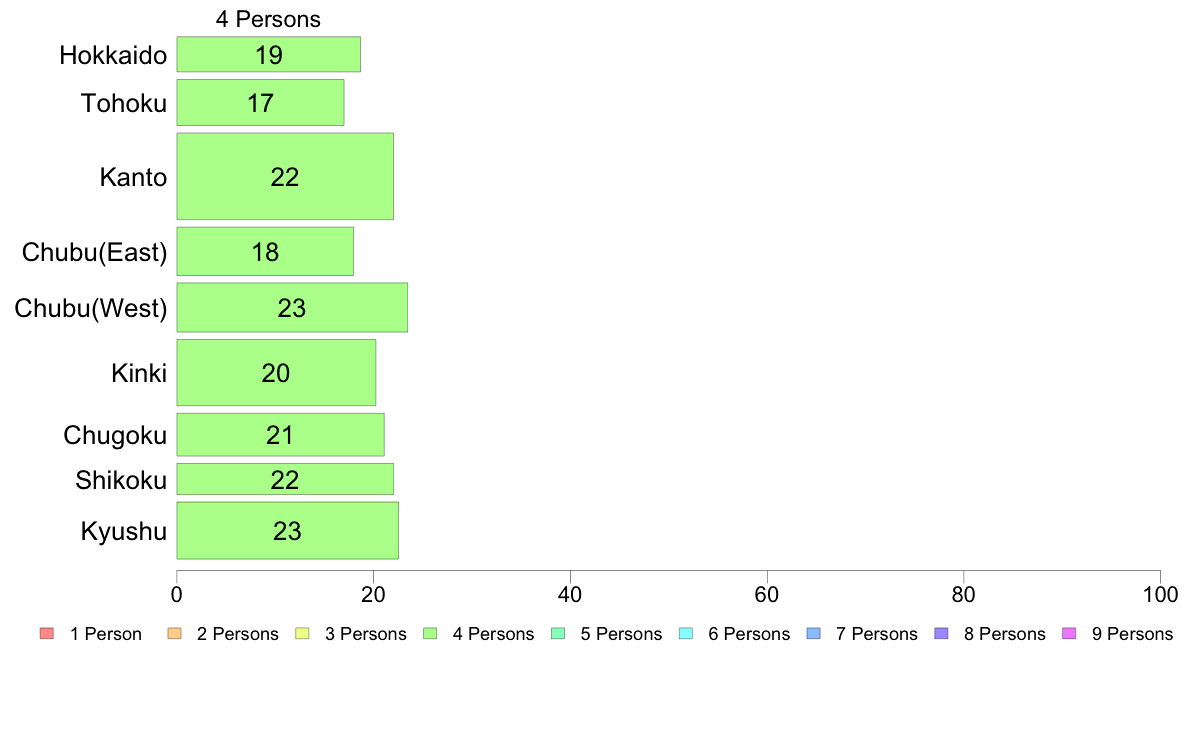Click the Shikoku bar with value 22
This screenshot has height=736, width=1188.
tap(285, 479)
